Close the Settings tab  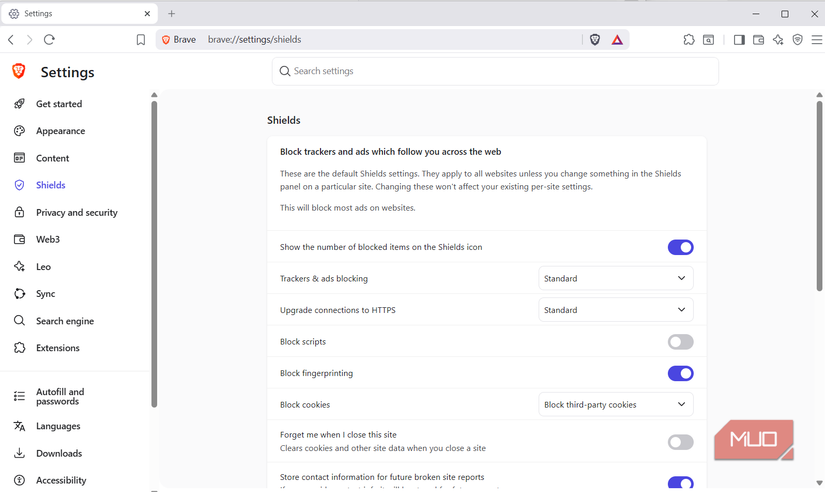(147, 14)
